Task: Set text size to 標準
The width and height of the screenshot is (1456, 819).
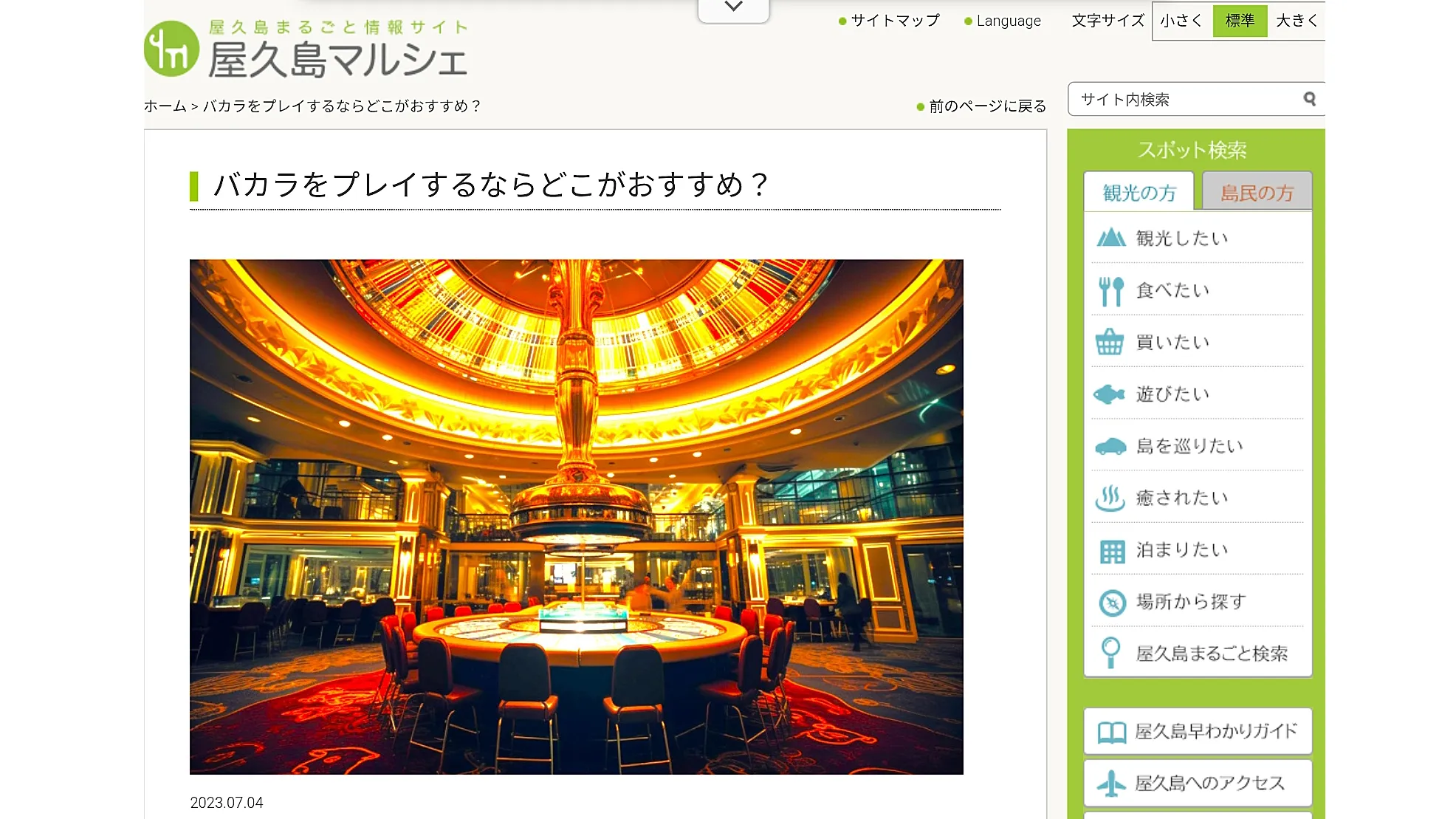Action: pos(1240,21)
